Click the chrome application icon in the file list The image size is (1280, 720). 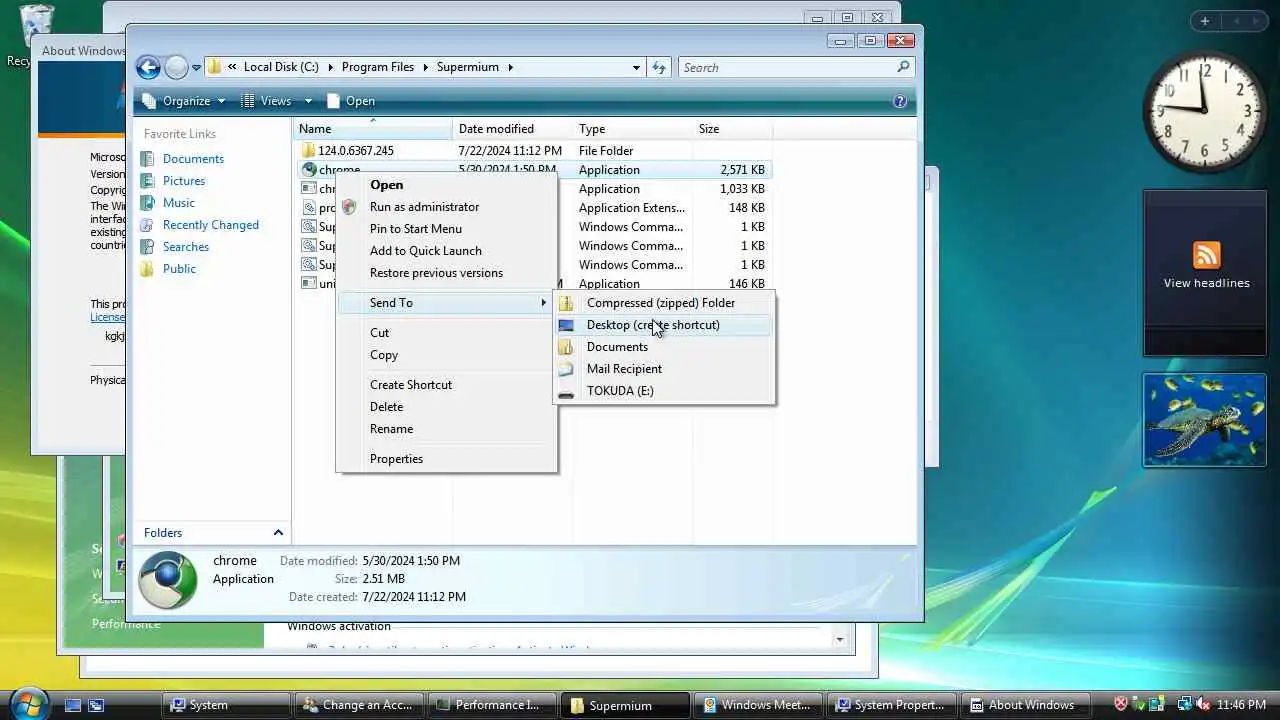point(309,170)
